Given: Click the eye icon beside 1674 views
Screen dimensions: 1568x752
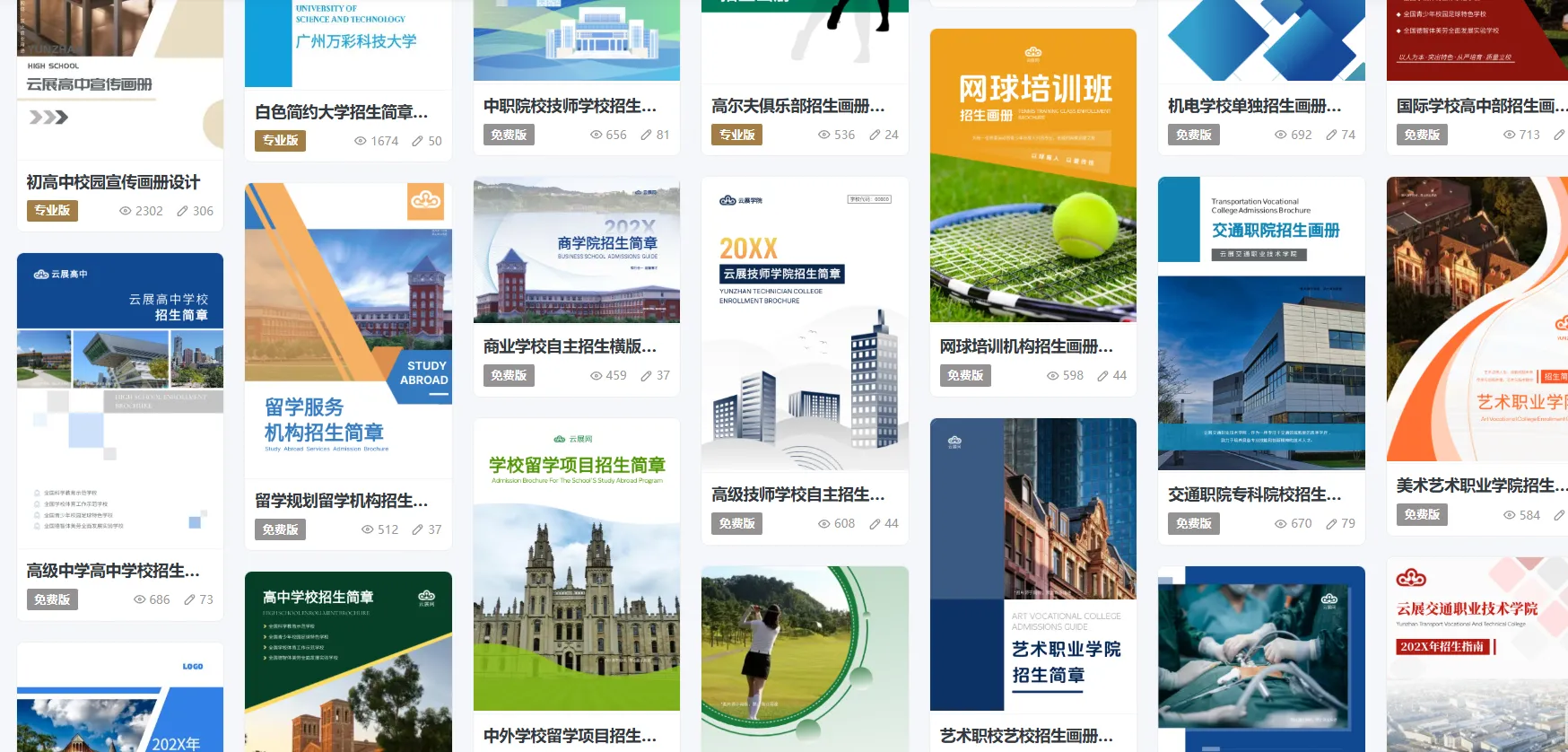Looking at the screenshot, I should [x=361, y=141].
